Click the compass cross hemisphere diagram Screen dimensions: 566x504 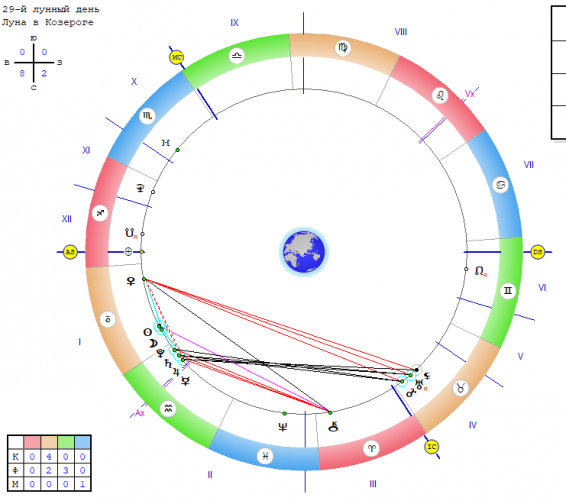pos(33,63)
